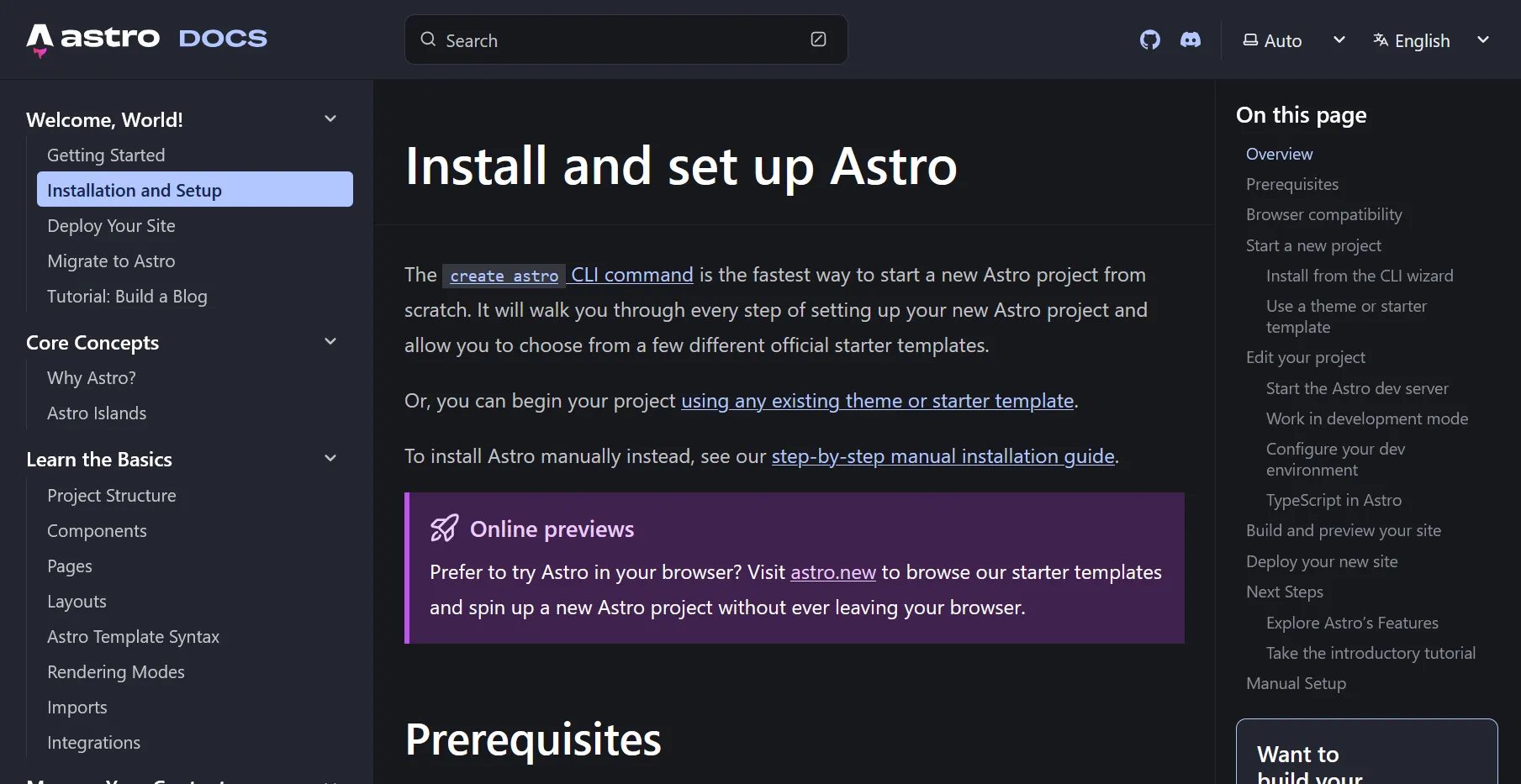Click the slash shortcut icon in search

818,39
